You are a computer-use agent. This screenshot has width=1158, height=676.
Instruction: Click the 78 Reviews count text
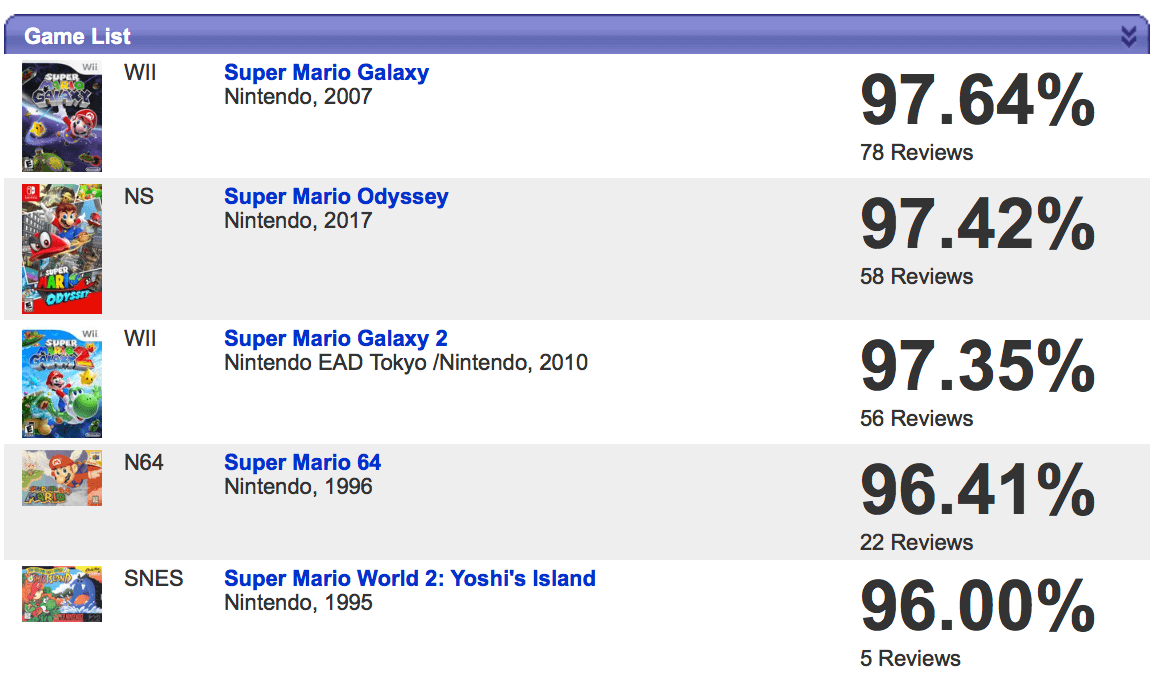[917, 152]
